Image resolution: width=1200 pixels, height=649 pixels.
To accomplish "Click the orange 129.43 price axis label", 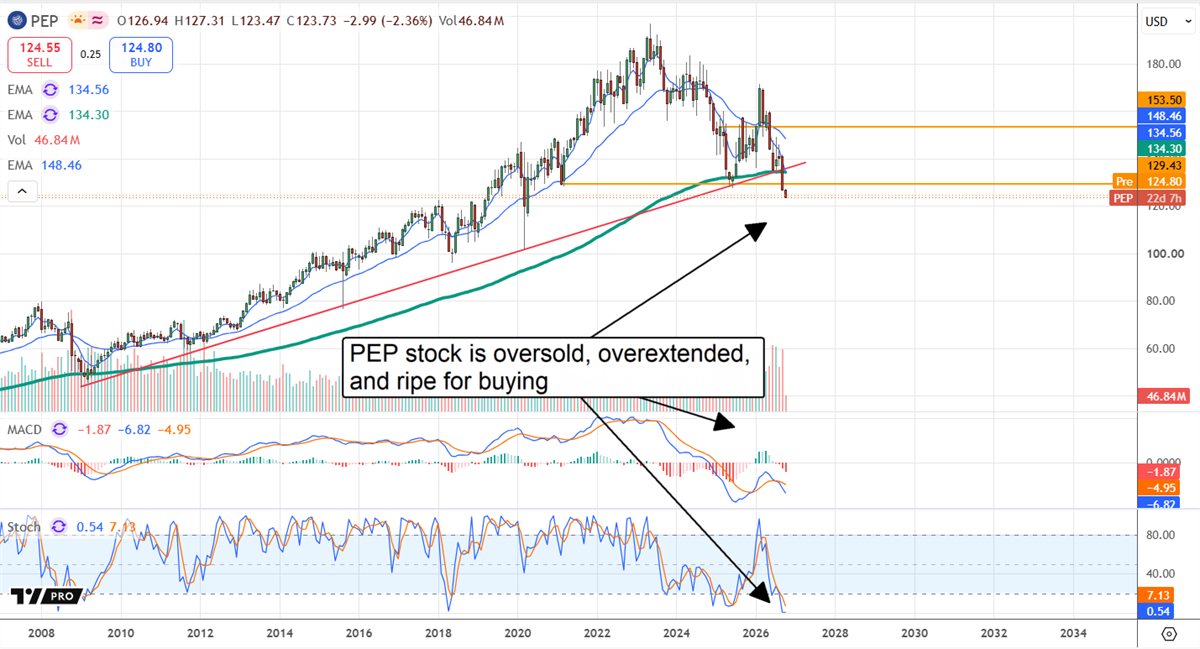I will pos(1162,165).
